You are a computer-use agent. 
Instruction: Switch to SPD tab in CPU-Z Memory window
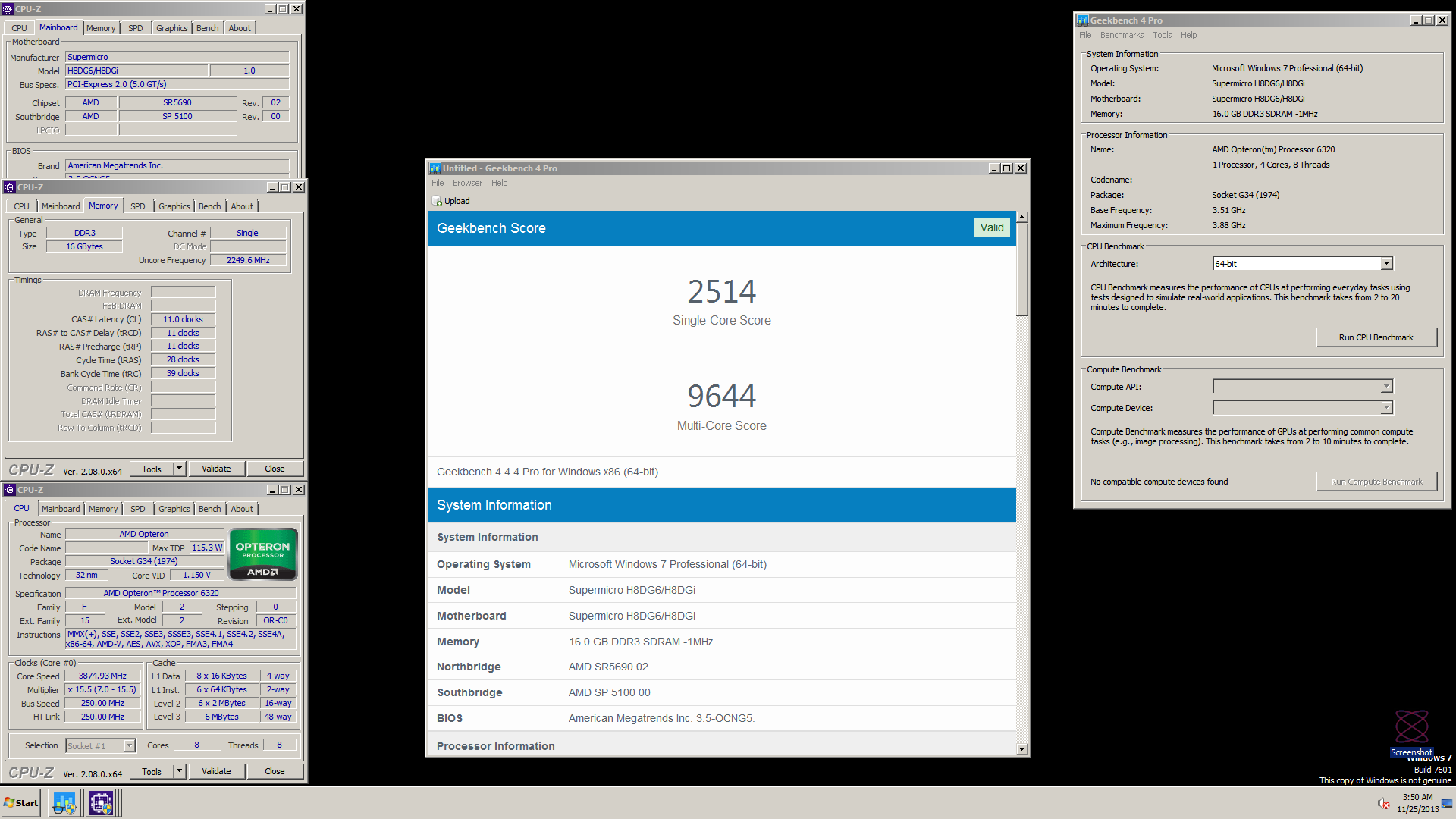pyautogui.click(x=137, y=206)
